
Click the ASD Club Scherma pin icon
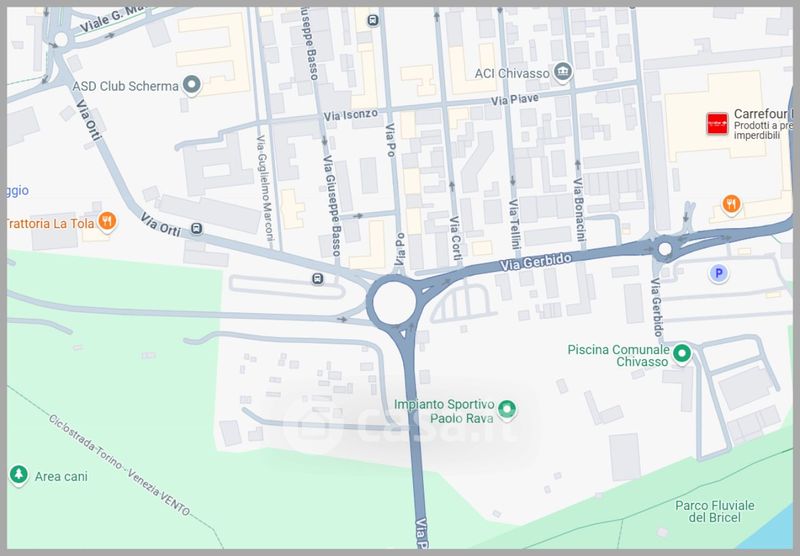pyautogui.click(x=192, y=85)
